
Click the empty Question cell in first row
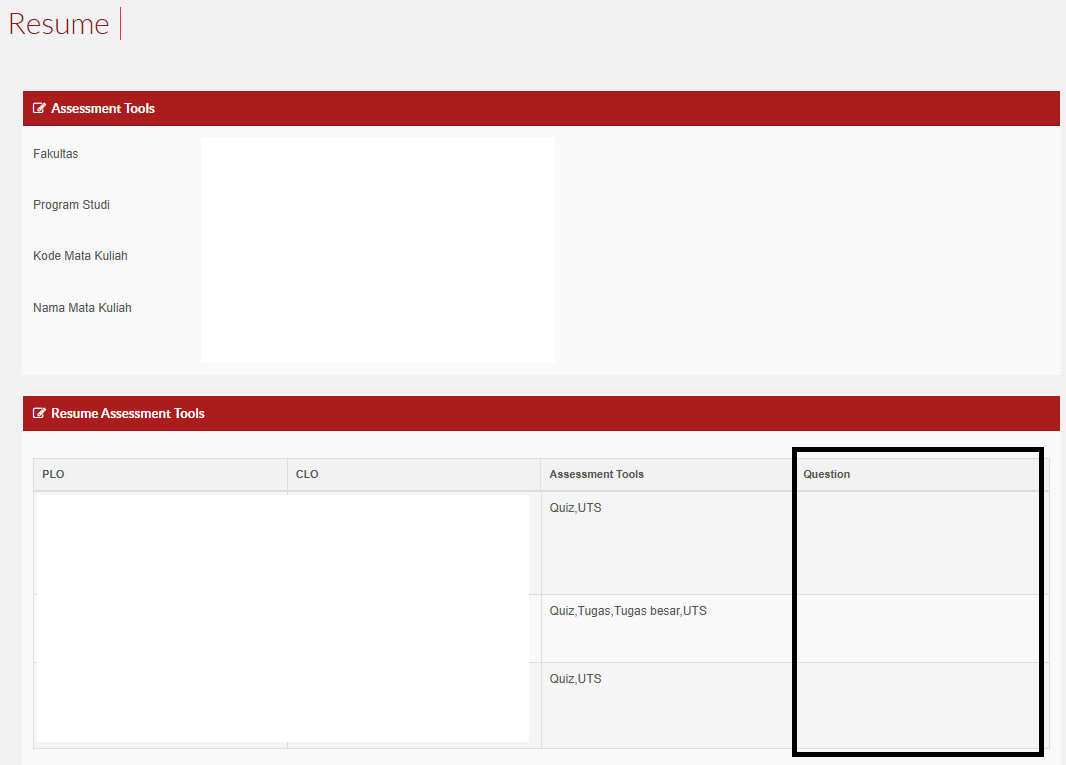(917, 542)
